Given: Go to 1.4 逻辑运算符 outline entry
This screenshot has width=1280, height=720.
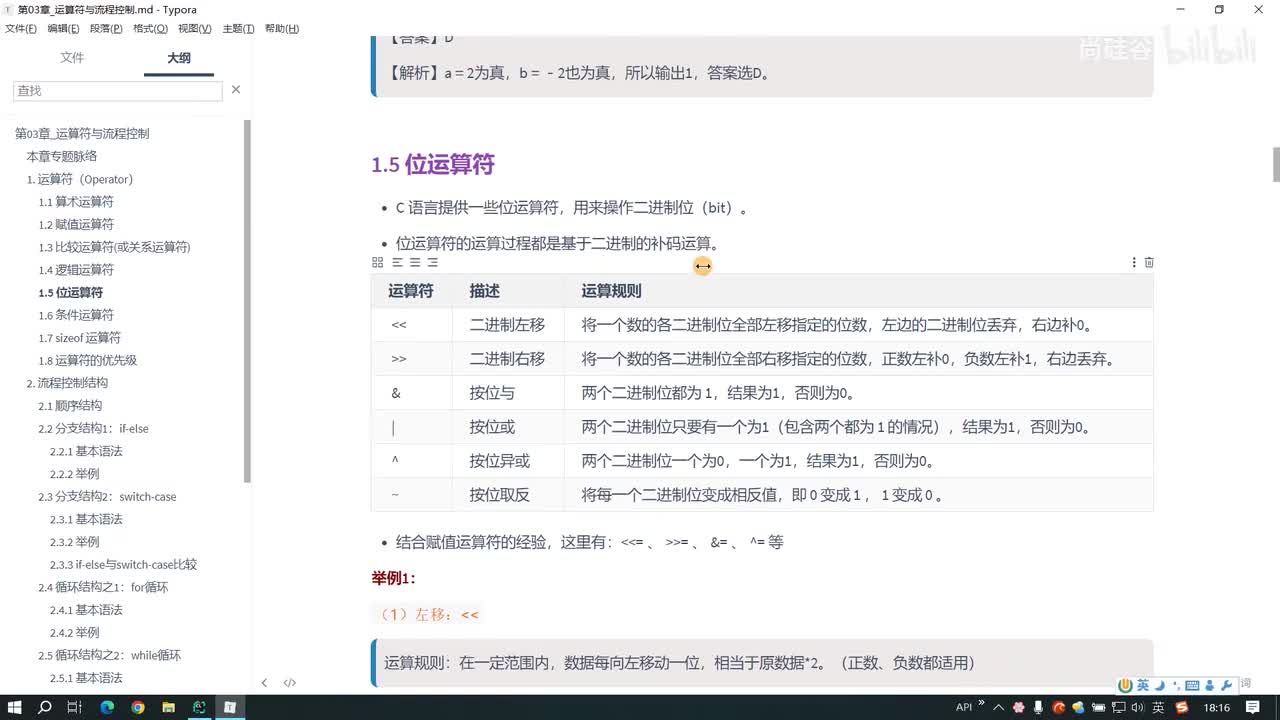Looking at the screenshot, I should pyautogui.click(x=76, y=270).
